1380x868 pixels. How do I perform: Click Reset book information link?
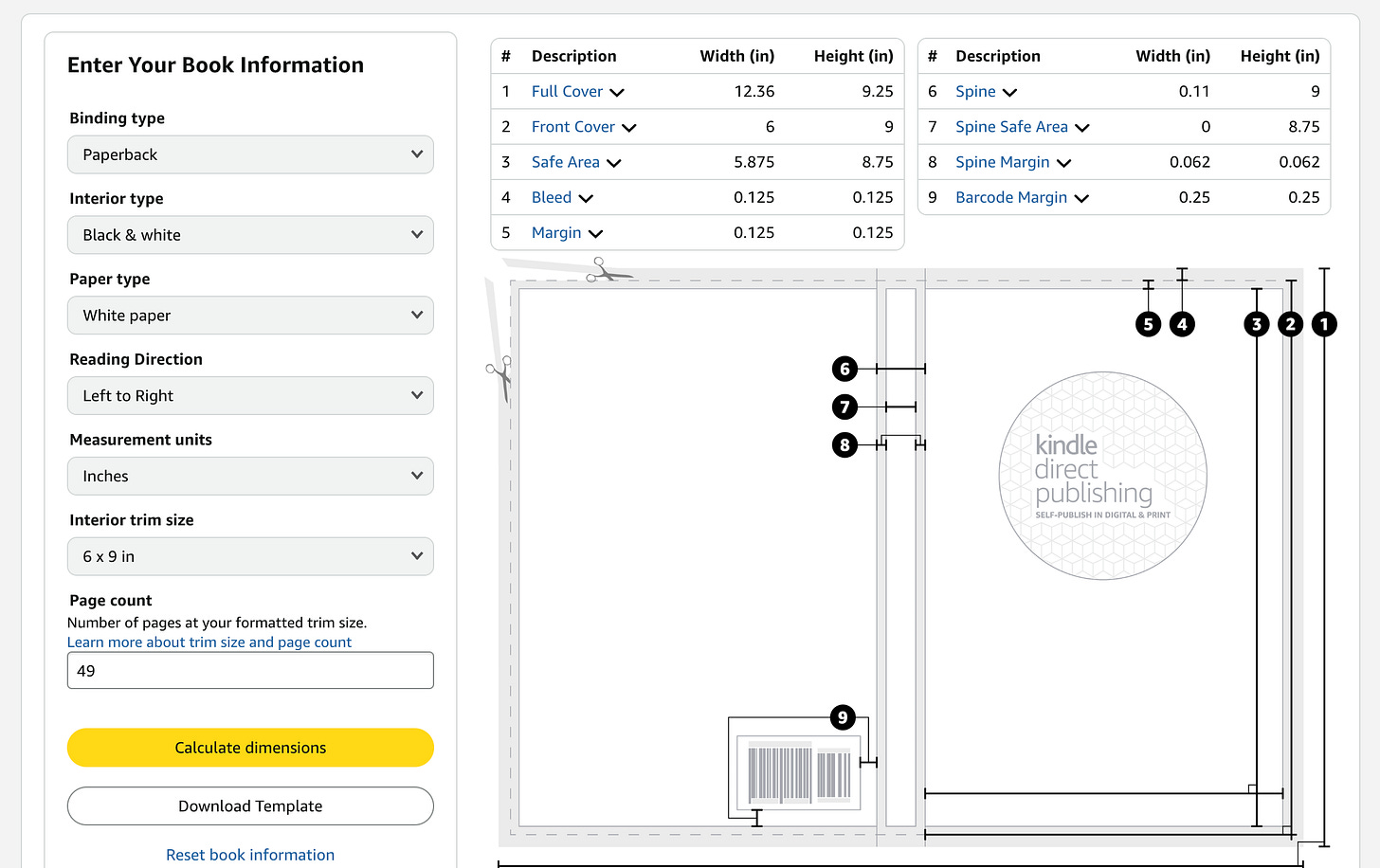click(x=250, y=855)
